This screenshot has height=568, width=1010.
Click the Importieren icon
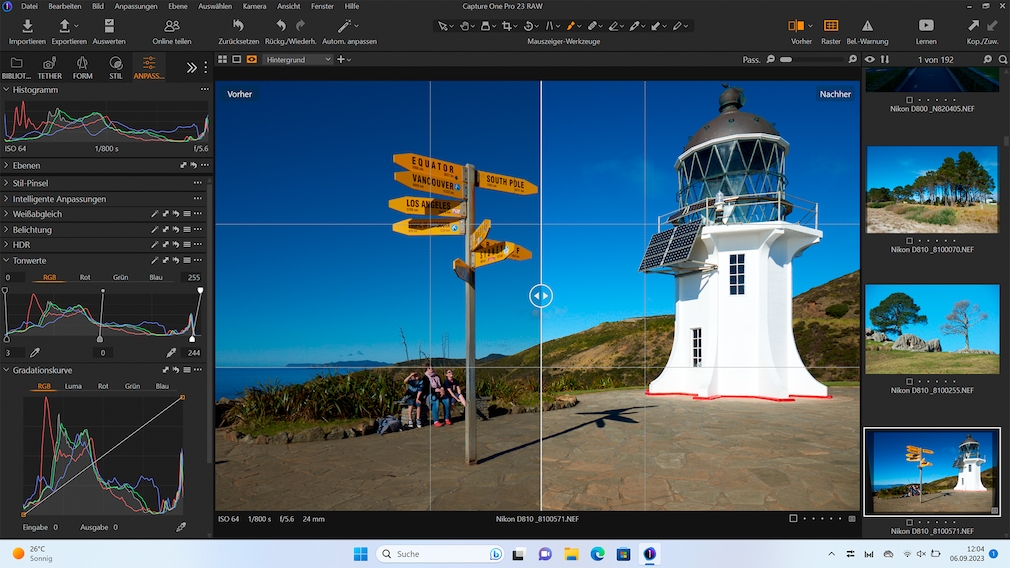pos(27,26)
